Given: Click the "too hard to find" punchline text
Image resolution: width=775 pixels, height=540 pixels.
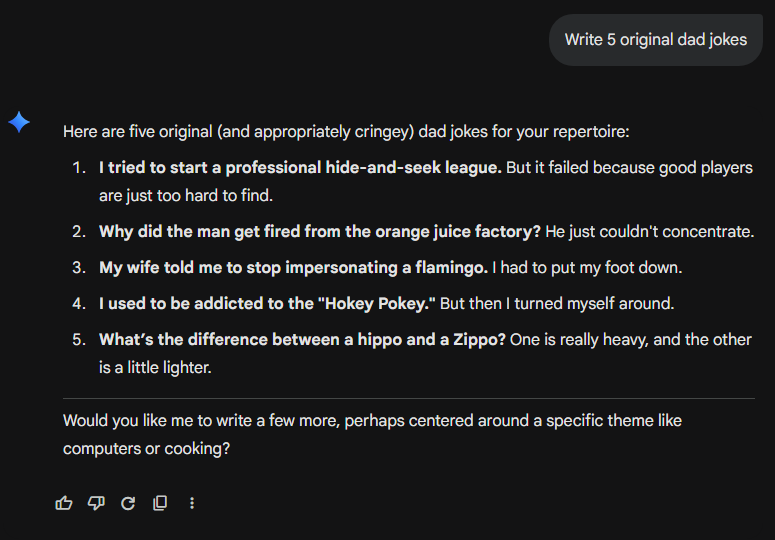Looking at the screenshot, I should click(186, 195).
